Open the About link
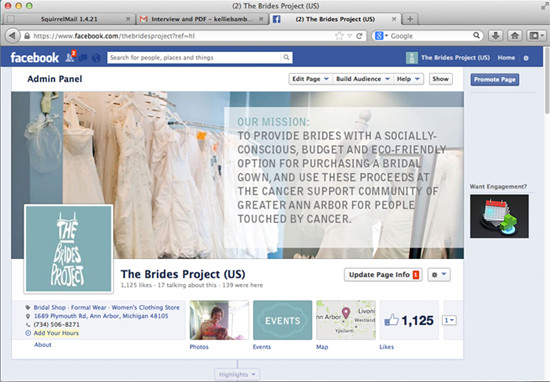The width and height of the screenshot is (550, 382). [43, 345]
